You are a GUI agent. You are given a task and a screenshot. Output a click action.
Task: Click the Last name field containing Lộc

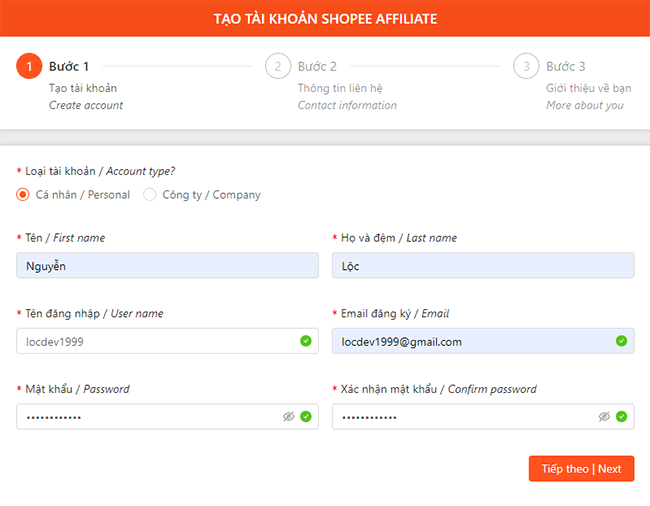[x=482, y=266]
